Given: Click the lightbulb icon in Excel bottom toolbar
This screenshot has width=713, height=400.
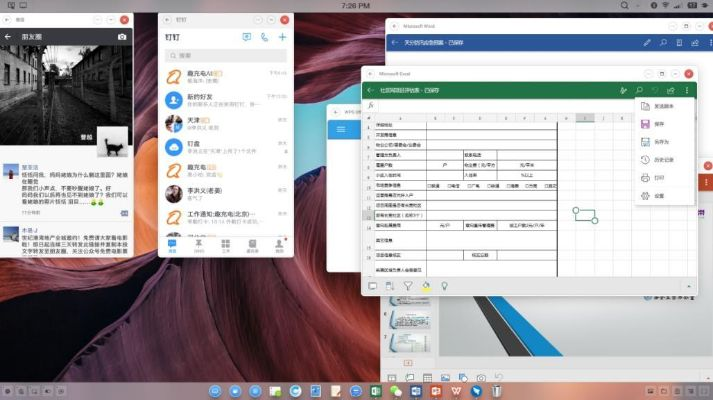Looking at the screenshot, I should pyautogui.click(x=443, y=286).
